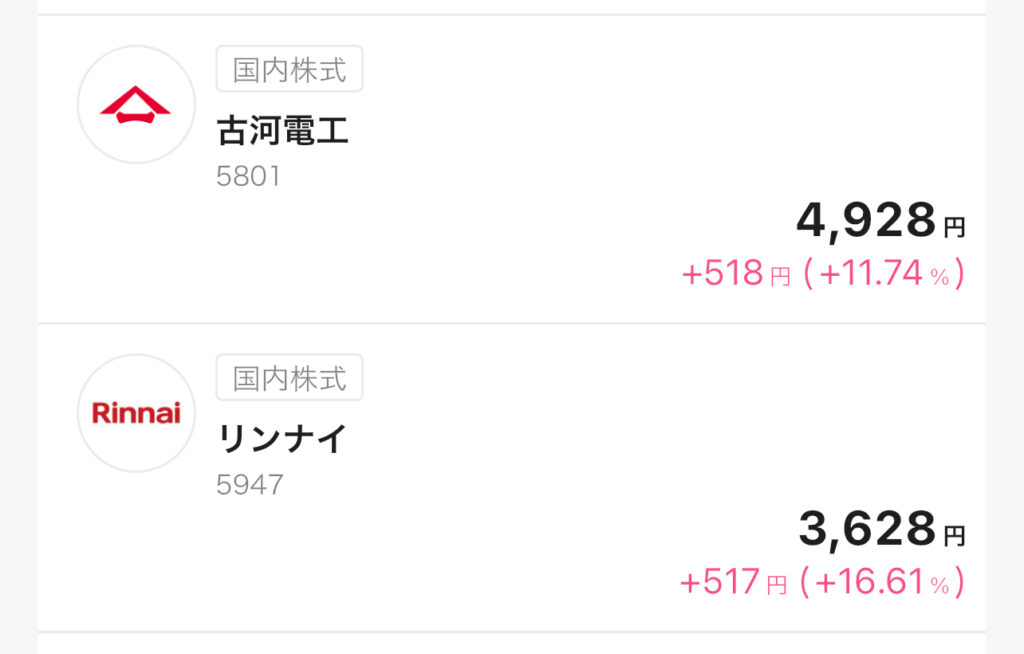Open the 古河電工 stock name
The image size is (1024, 654).
click(x=283, y=130)
